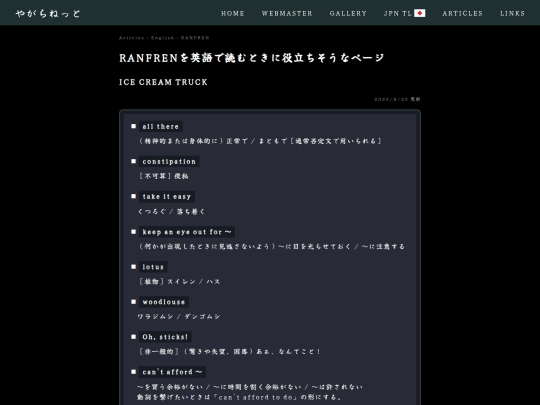Click the Japanese flag icon

419,13
